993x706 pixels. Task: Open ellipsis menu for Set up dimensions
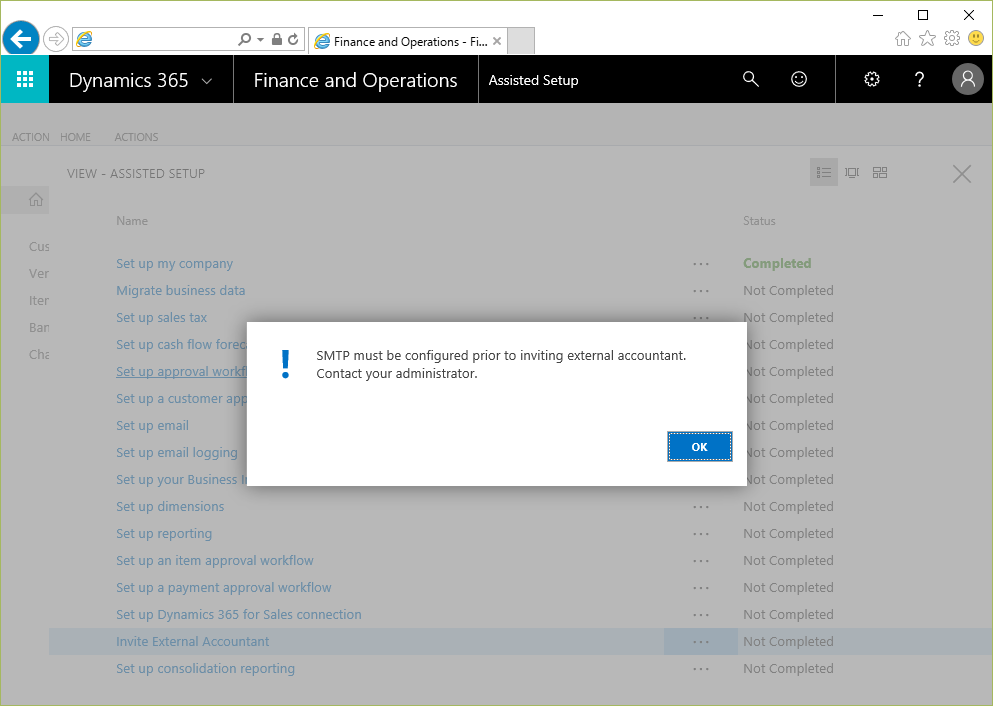click(701, 507)
